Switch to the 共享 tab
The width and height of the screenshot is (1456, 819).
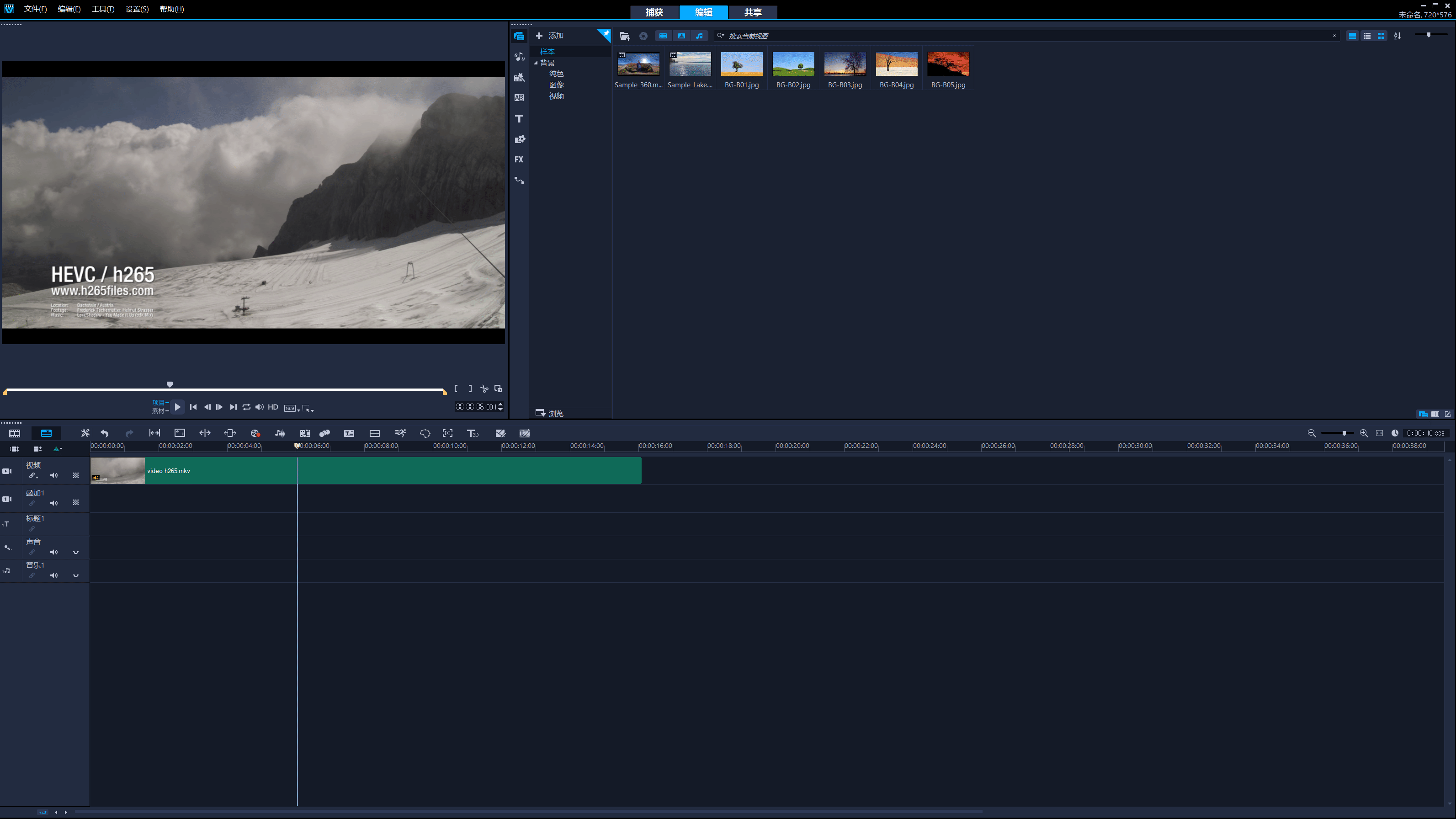(x=753, y=12)
